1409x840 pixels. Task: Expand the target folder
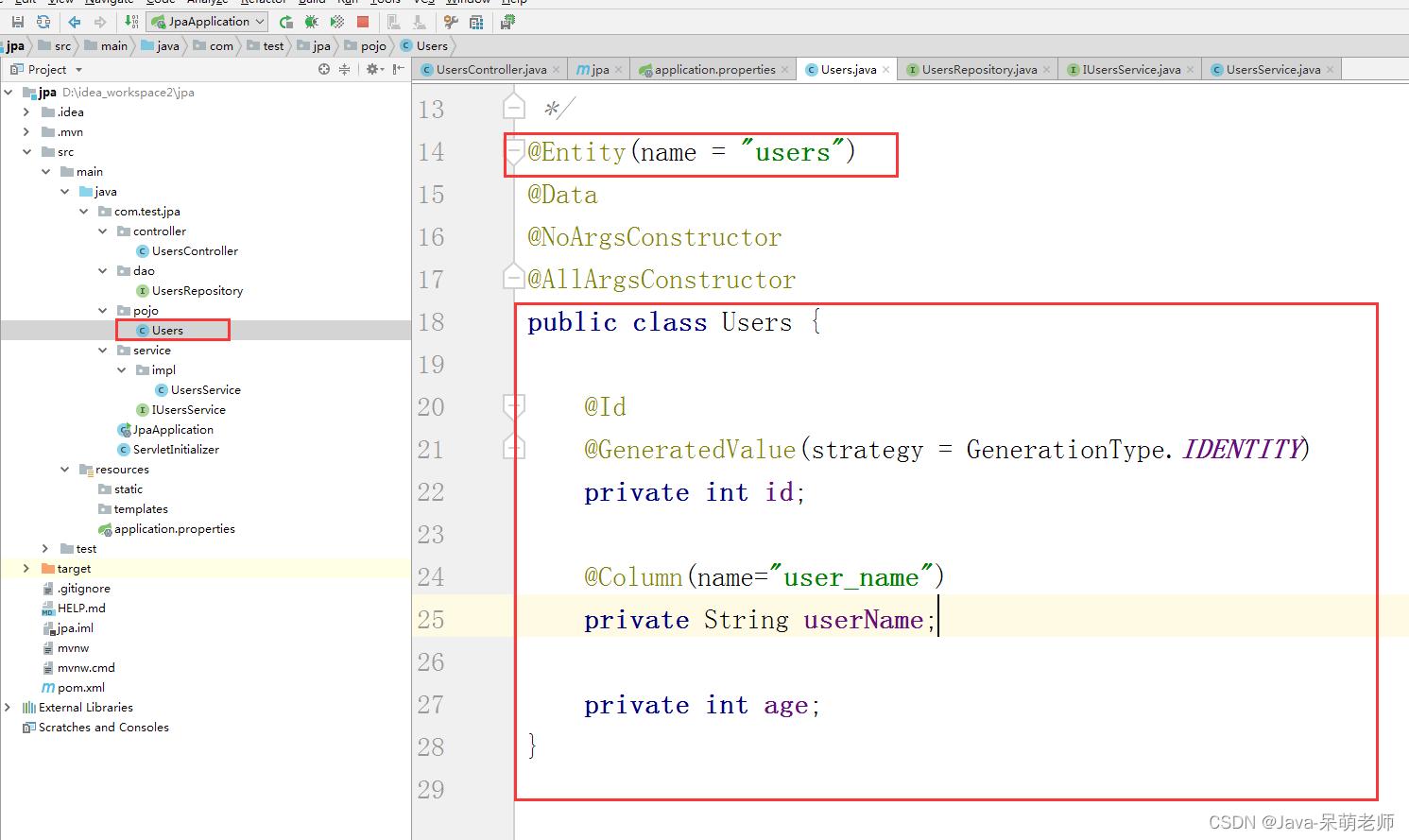tap(26, 568)
